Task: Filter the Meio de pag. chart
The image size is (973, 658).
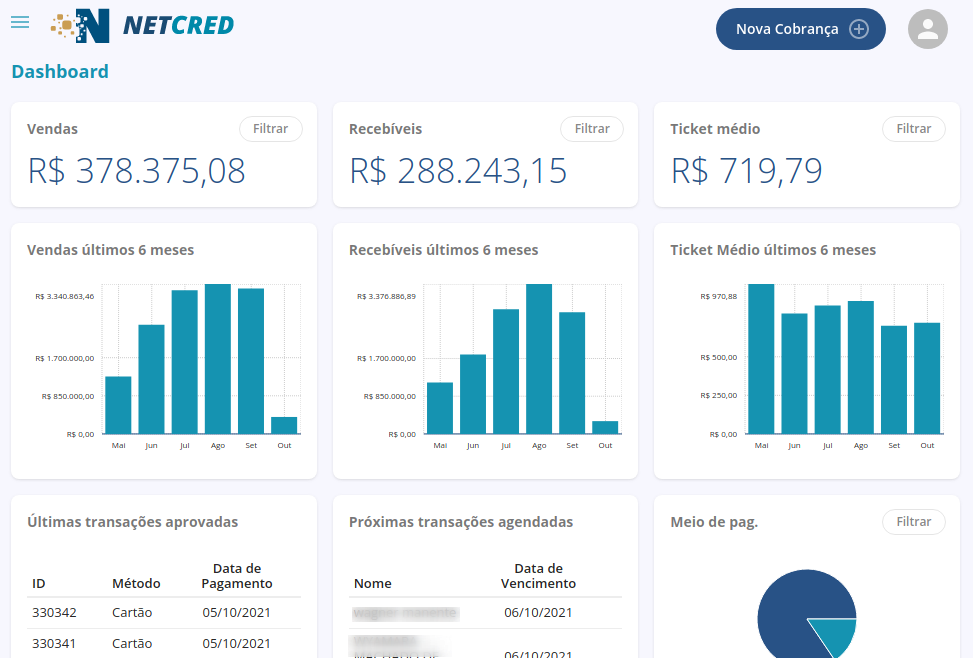Action: pyautogui.click(x=913, y=522)
